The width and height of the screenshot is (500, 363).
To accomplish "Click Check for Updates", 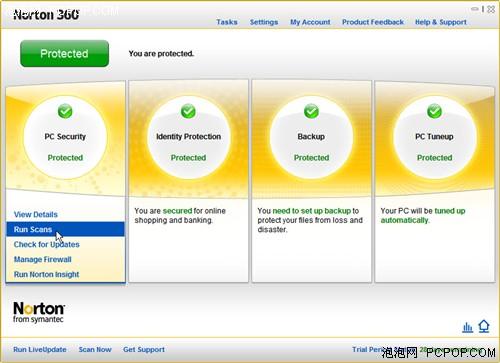I will (x=47, y=244).
